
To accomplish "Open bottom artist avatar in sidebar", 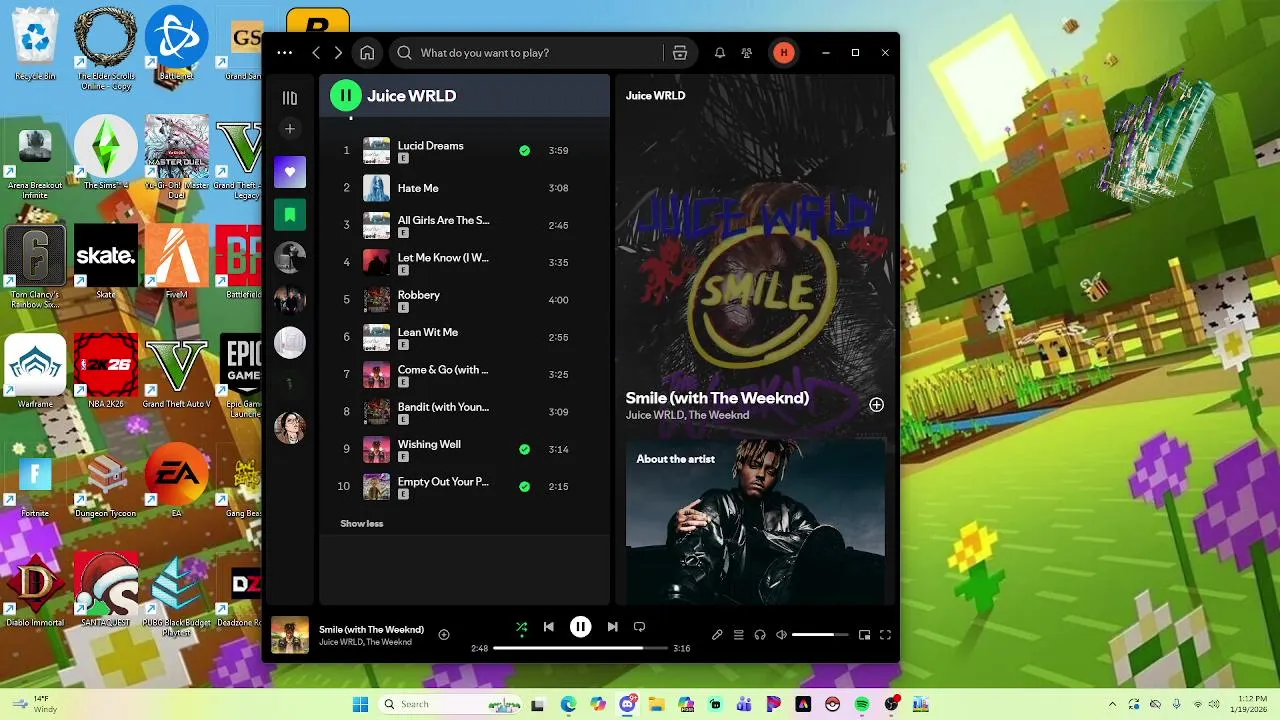I will click(290, 428).
